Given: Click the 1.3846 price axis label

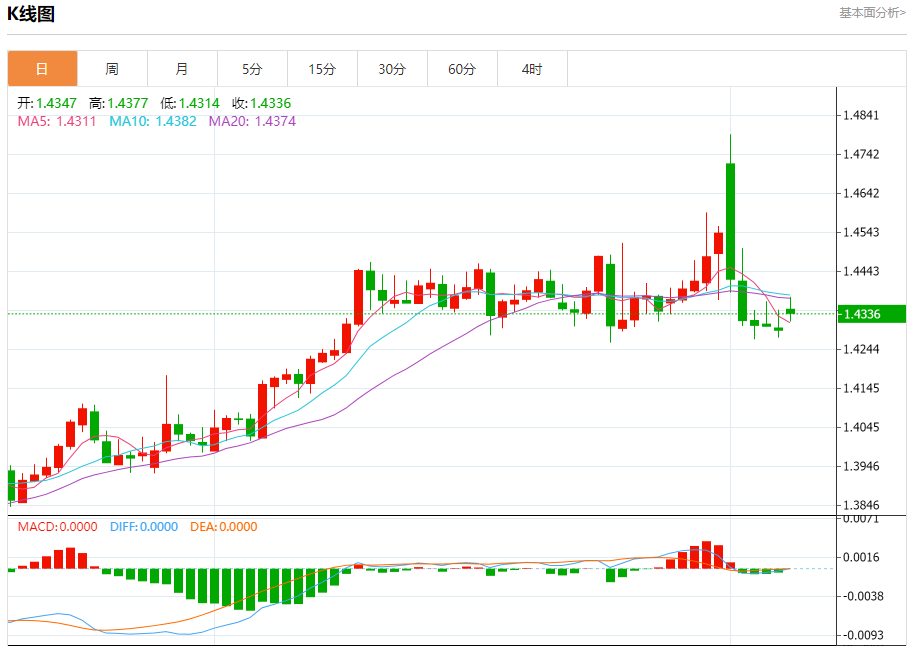Looking at the screenshot, I should (x=861, y=506).
